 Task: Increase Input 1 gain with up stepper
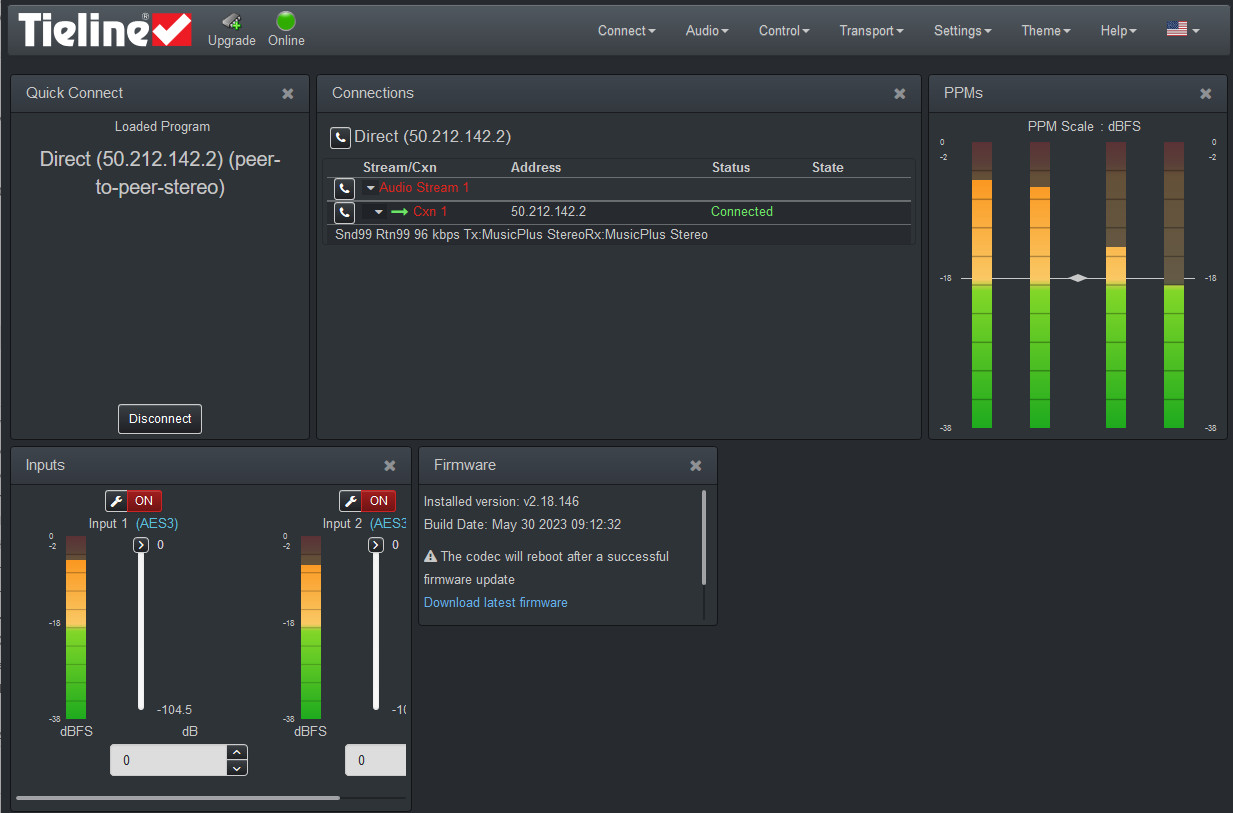tap(237, 752)
